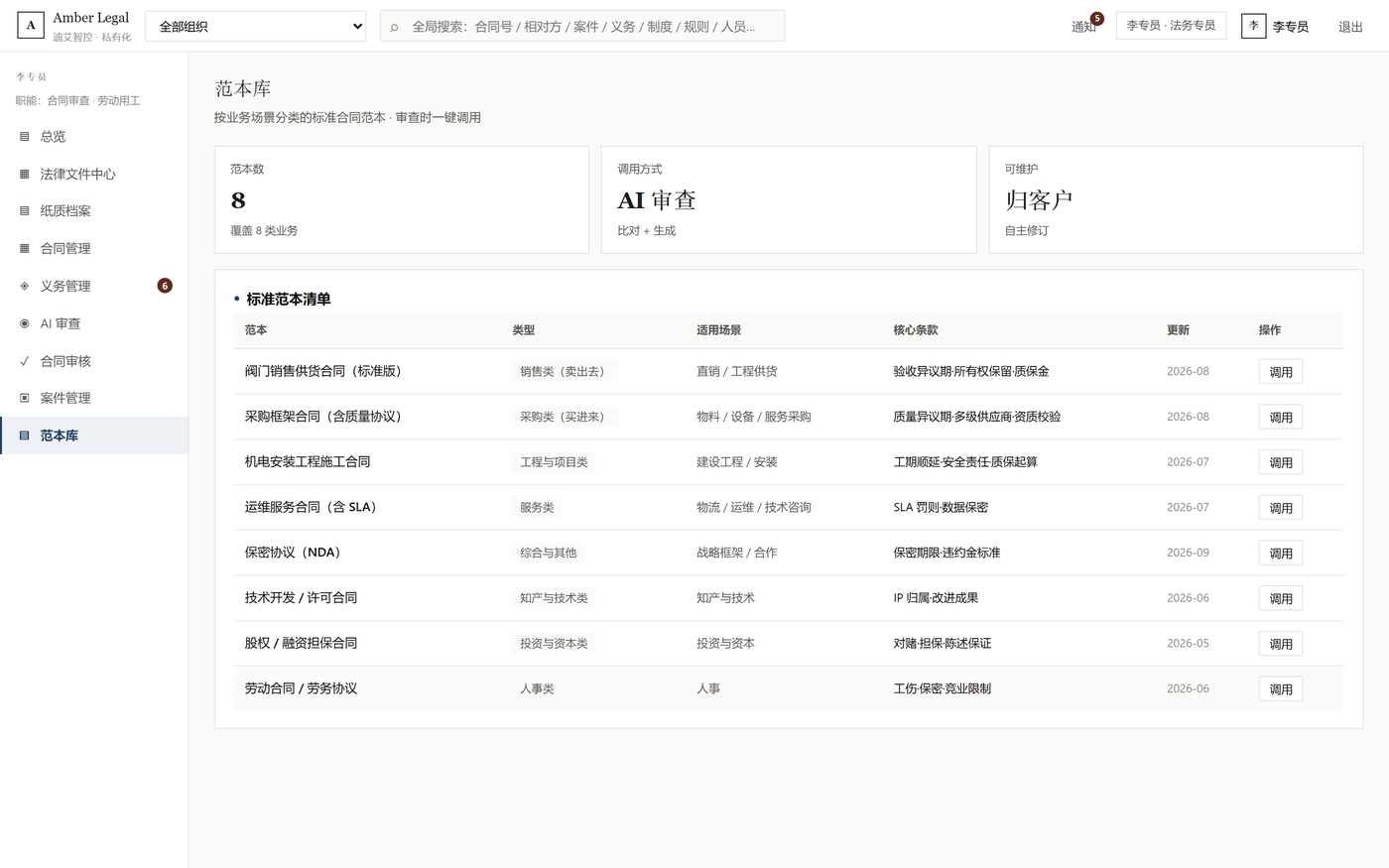
Task: Click the 李专员 · 法务专员 role button
Action: (1171, 26)
